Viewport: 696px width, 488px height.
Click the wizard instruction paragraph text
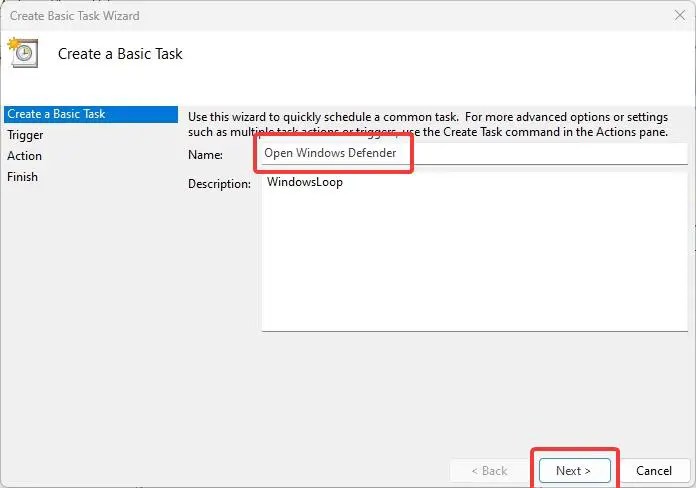(428, 124)
